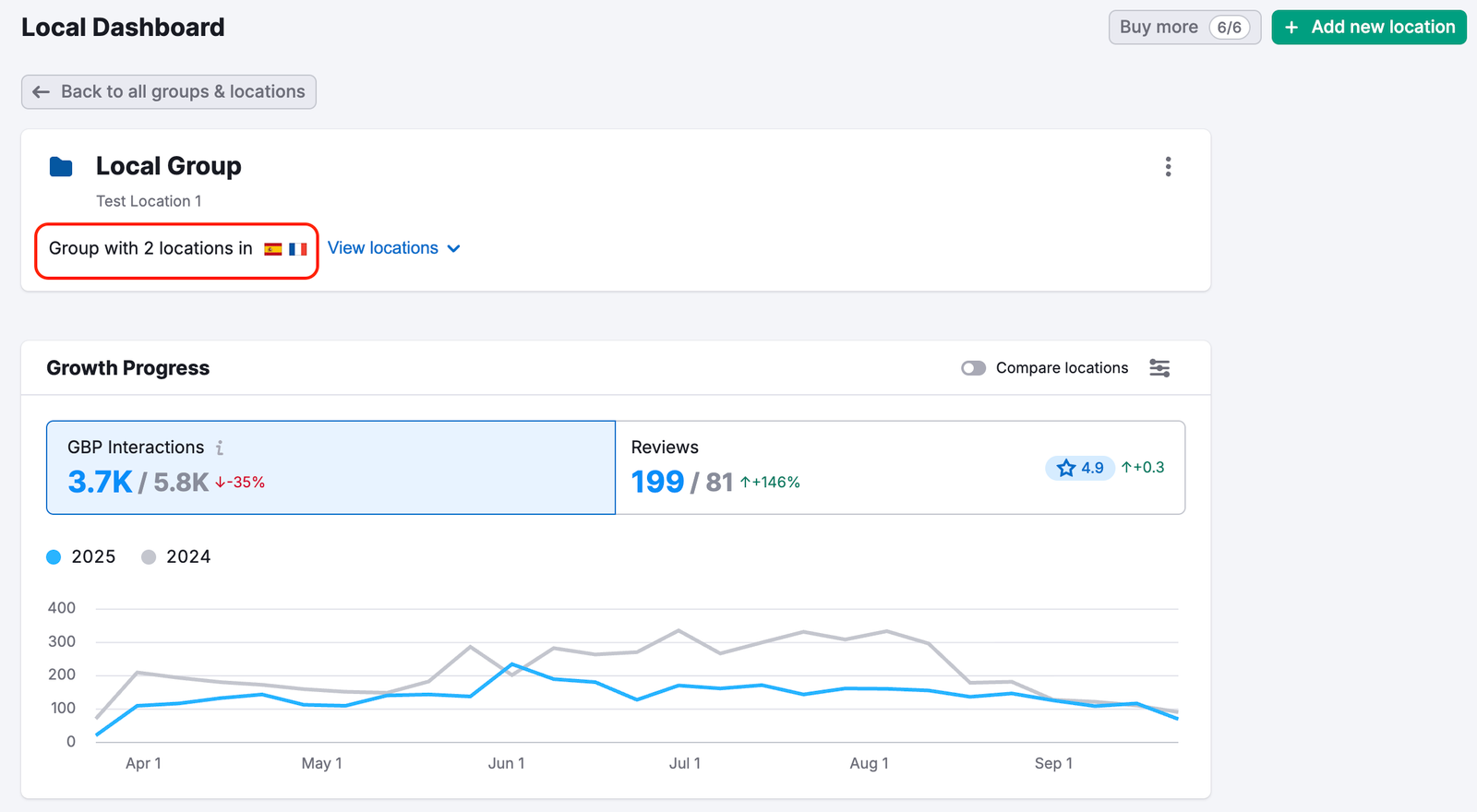Click the France flag icon
This screenshot has width=1477, height=812.
coord(297,249)
